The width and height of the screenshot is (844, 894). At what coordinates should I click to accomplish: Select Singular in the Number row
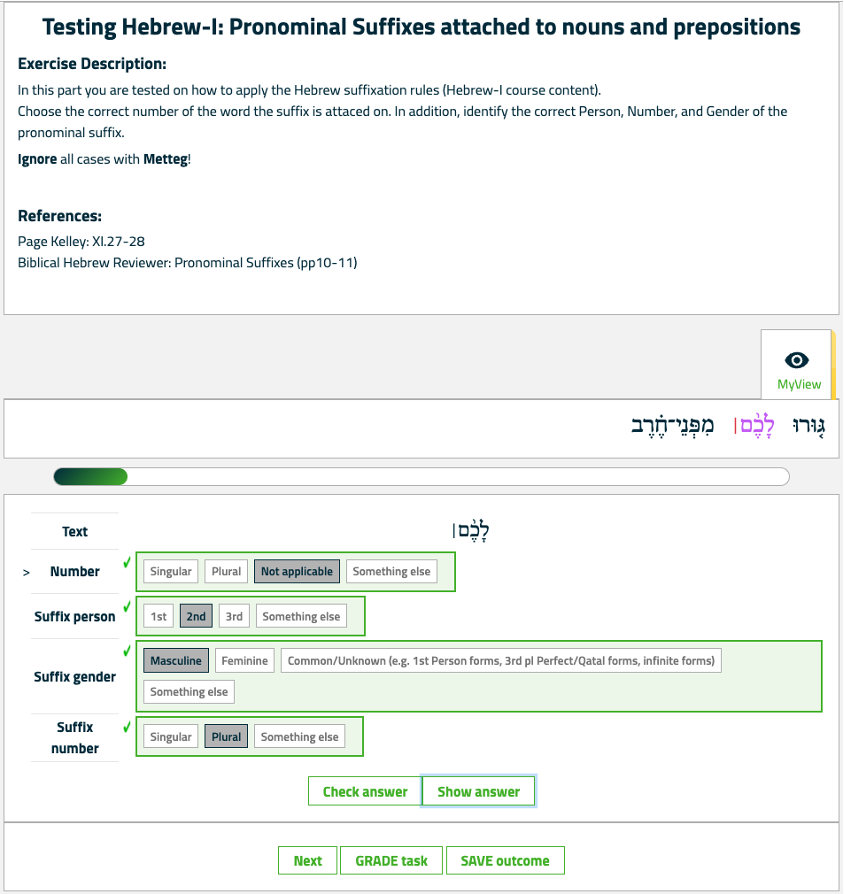171,571
